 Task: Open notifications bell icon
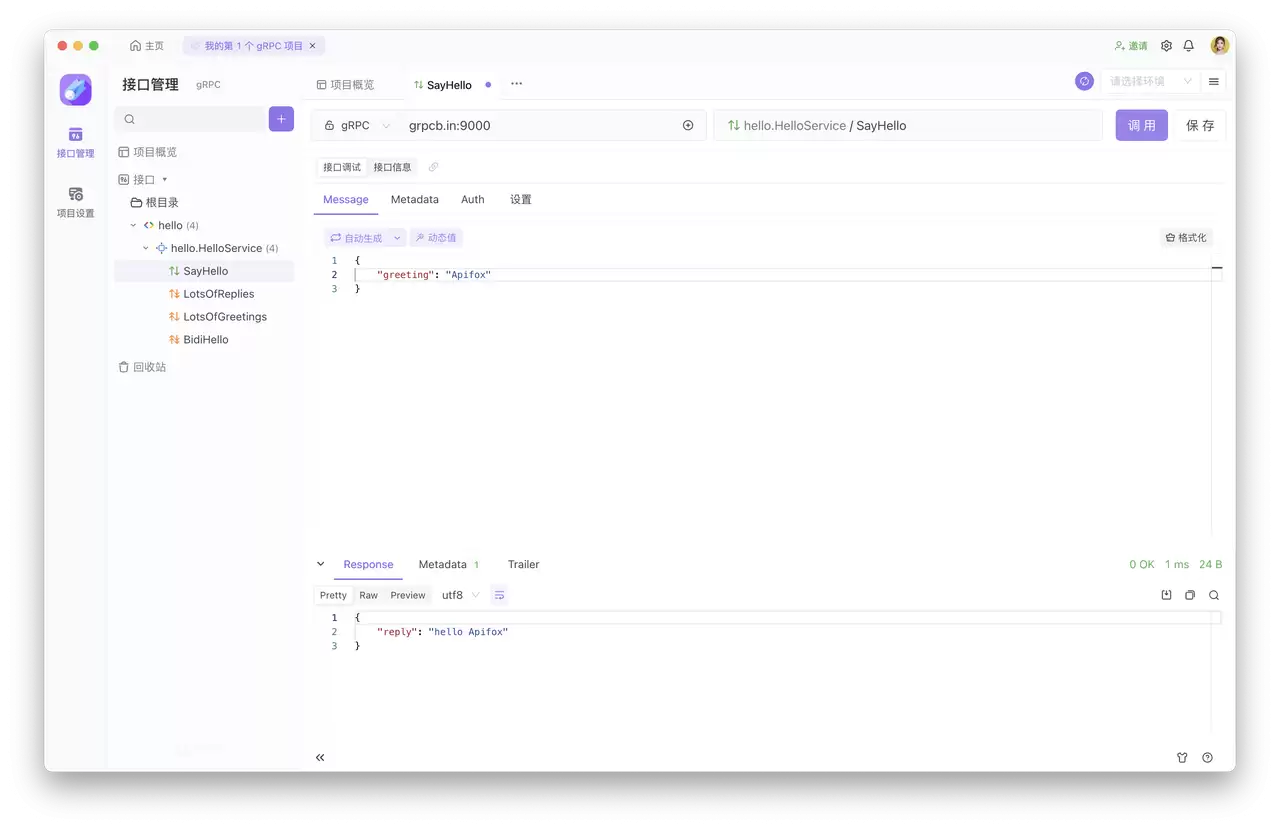tap(1189, 46)
